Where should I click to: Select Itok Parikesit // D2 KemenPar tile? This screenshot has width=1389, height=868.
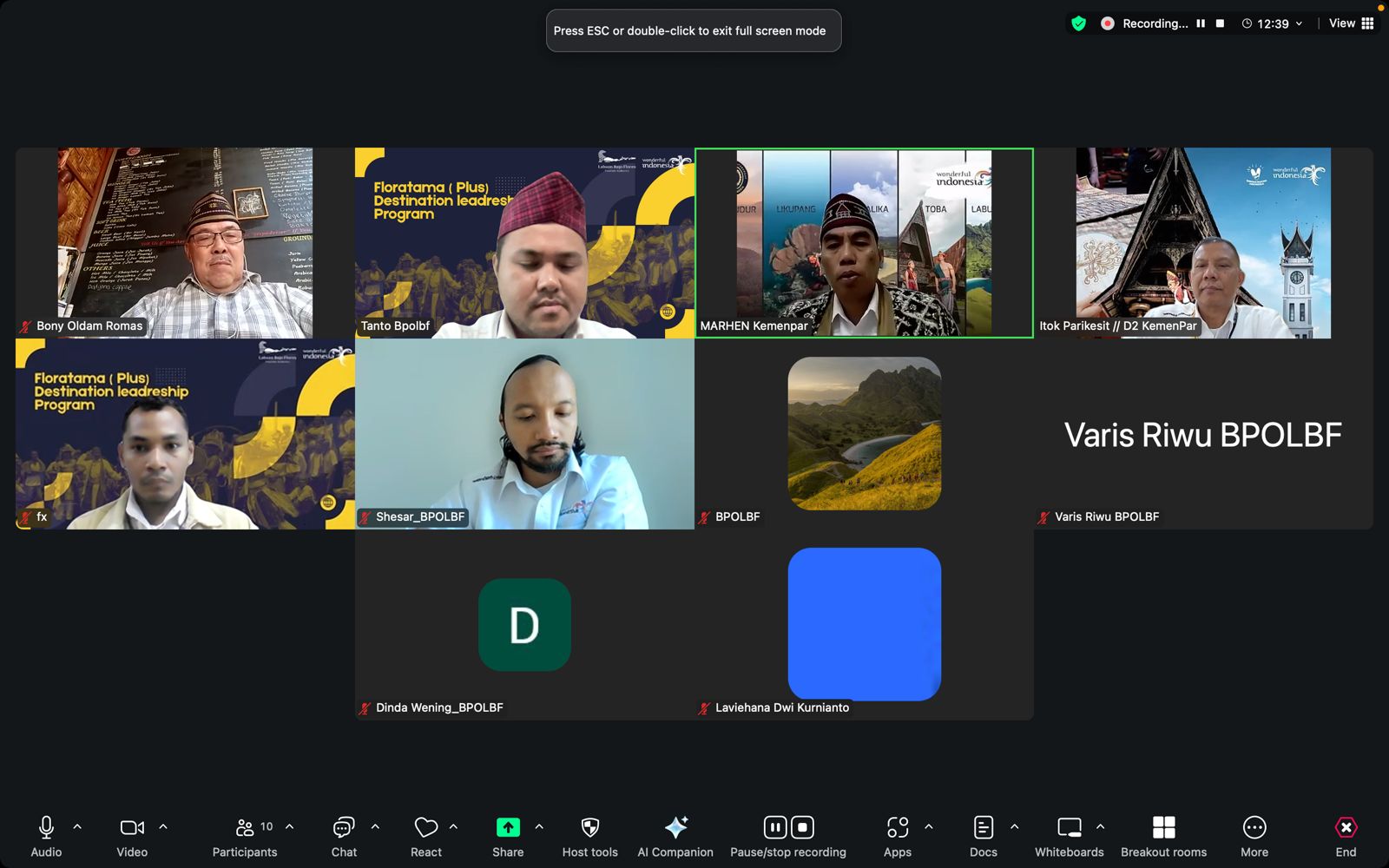click(x=1203, y=243)
